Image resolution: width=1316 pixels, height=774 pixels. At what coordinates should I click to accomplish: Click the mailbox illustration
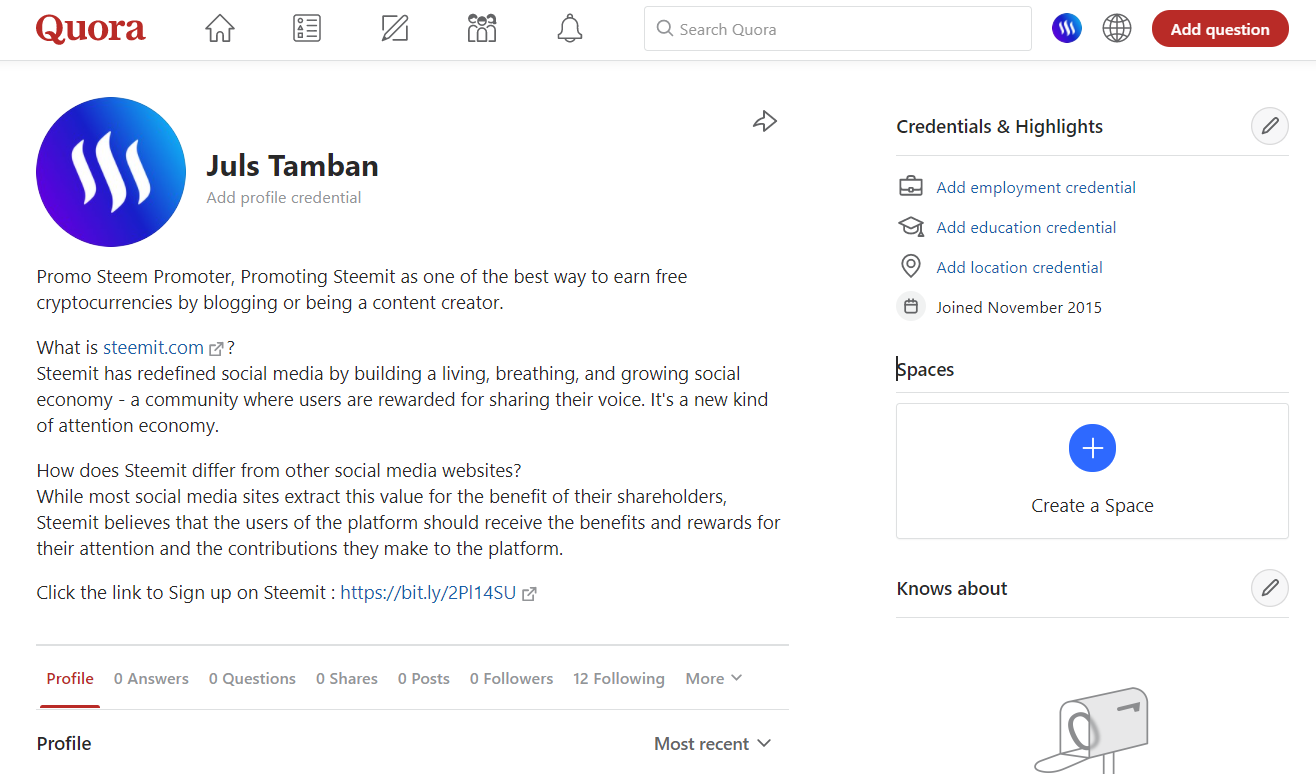(1092, 730)
